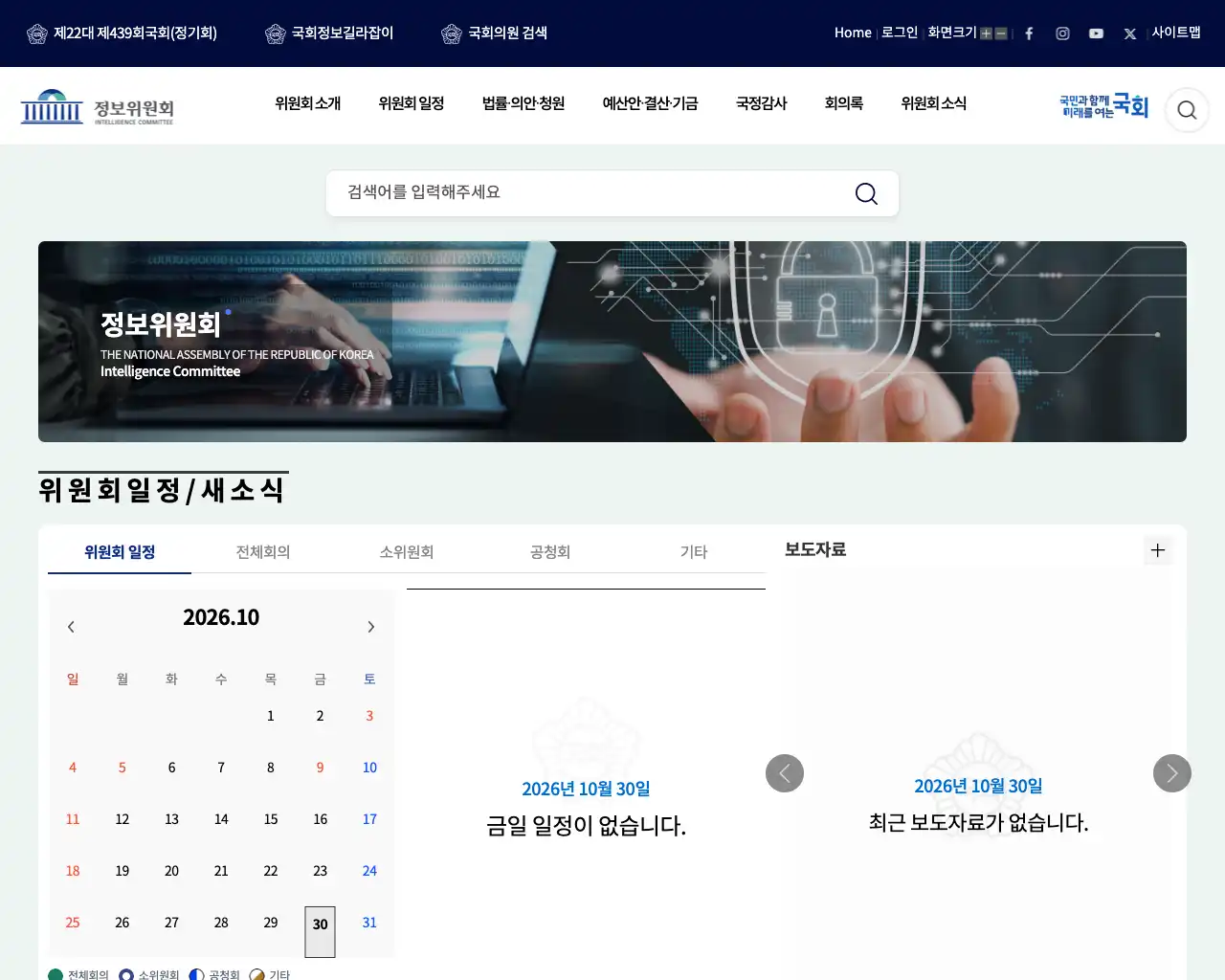Open the X (Twitter) icon
1225x980 pixels.
click(x=1130, y=33)
